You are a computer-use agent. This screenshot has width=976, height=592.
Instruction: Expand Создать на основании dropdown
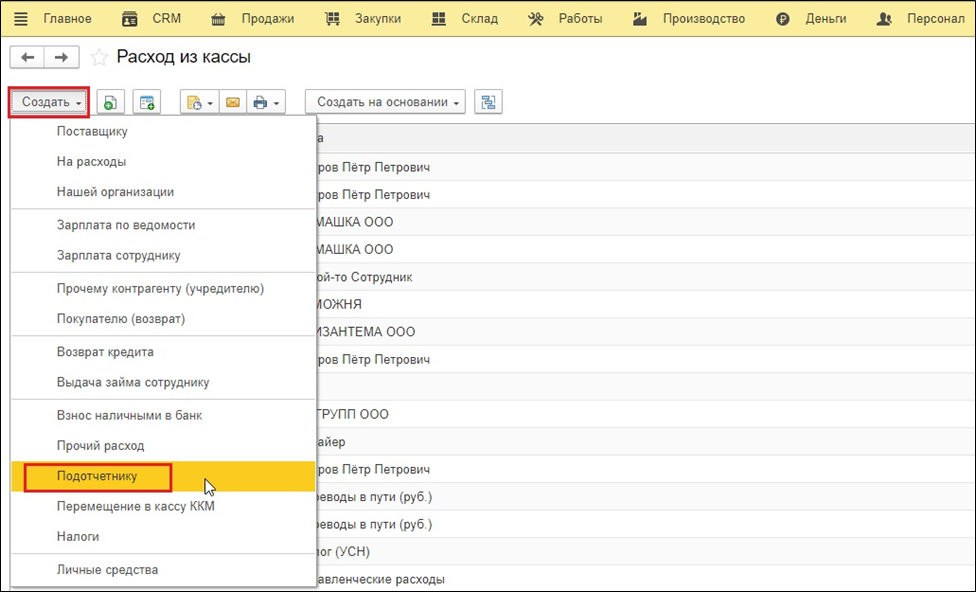coord(385,102)
